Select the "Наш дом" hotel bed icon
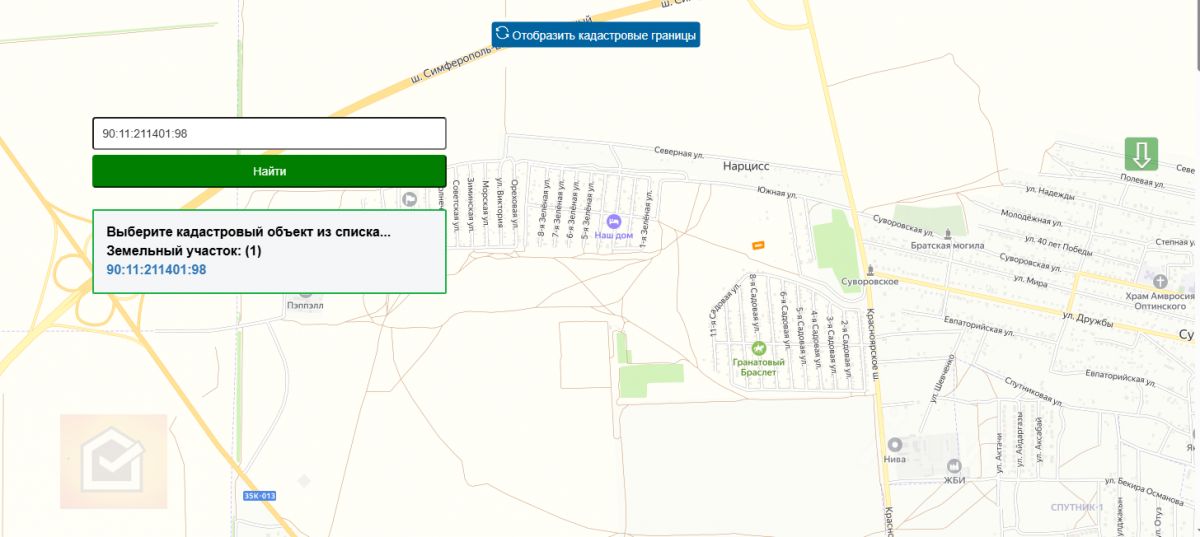The width and height of the screenshot is (1200, 537). click(x=614, y=220)
